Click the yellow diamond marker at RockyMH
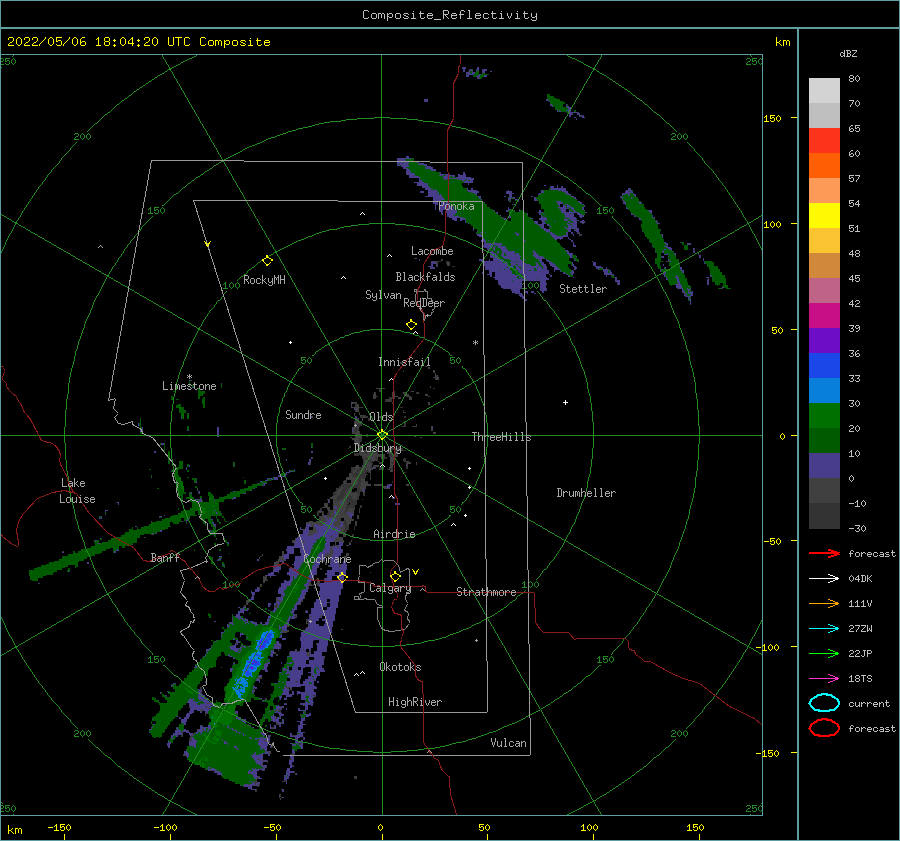This screenshot has height=841, width=900. 267,261
